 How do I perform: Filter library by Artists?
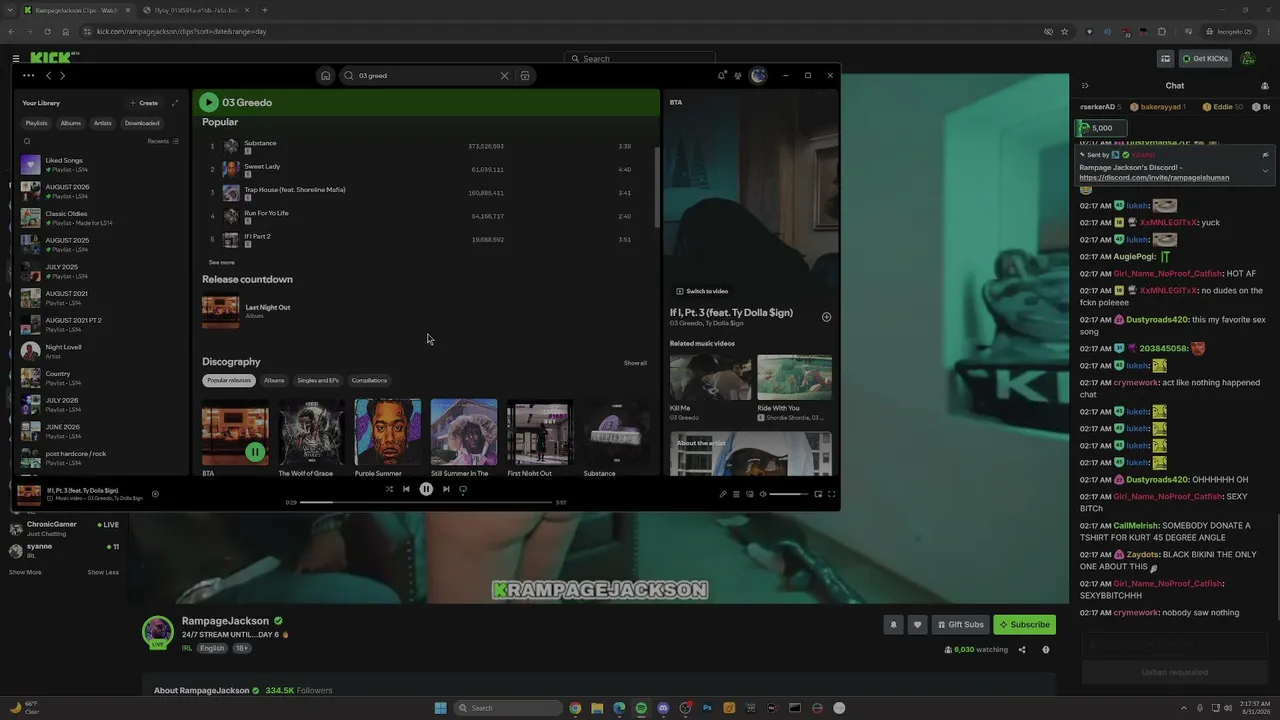pos(103,123)
